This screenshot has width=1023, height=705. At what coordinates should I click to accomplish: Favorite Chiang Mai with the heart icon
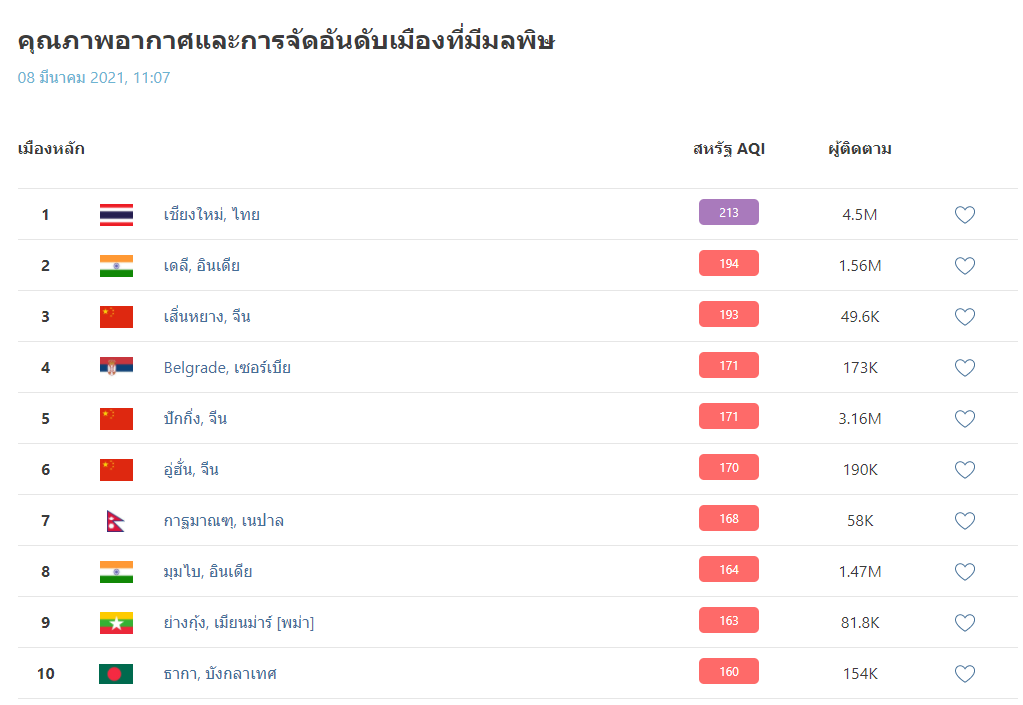pos(964,215)
